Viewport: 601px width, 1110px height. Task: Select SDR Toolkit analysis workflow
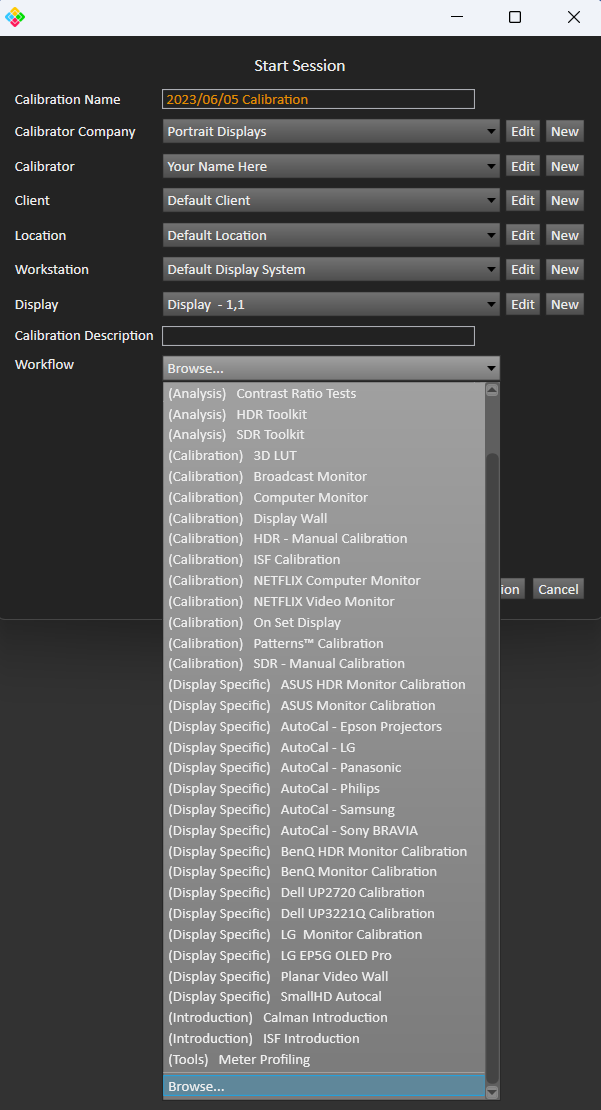[x=324, y=435]
